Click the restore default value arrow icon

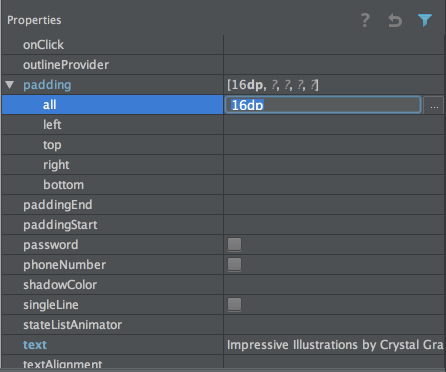[395, 21]
